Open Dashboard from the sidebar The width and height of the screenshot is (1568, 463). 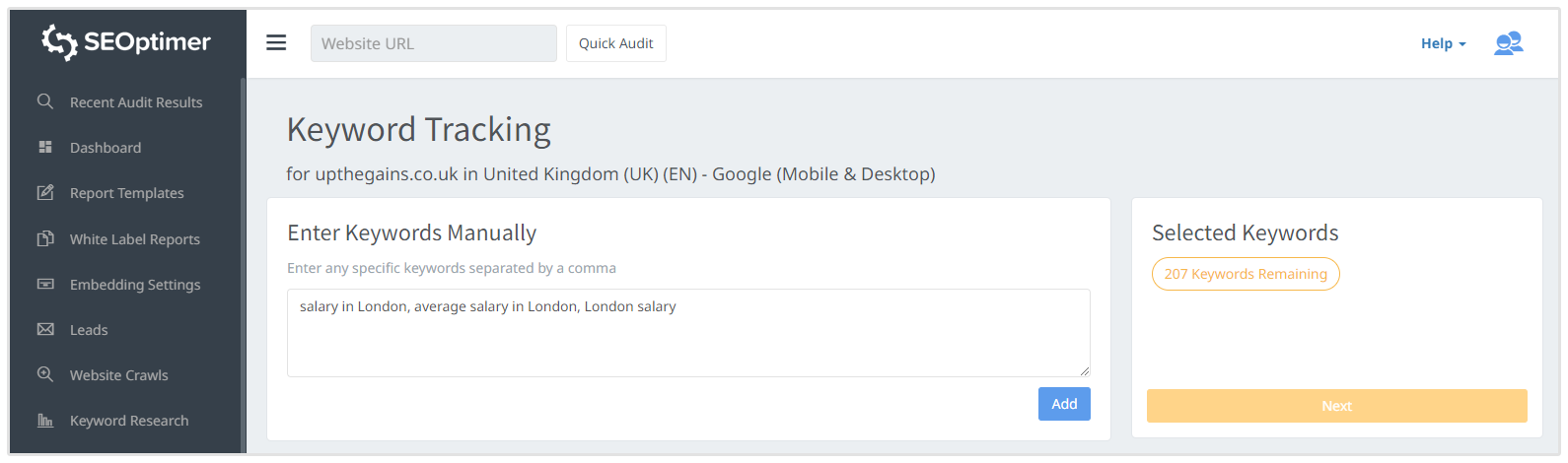[106, 148]
